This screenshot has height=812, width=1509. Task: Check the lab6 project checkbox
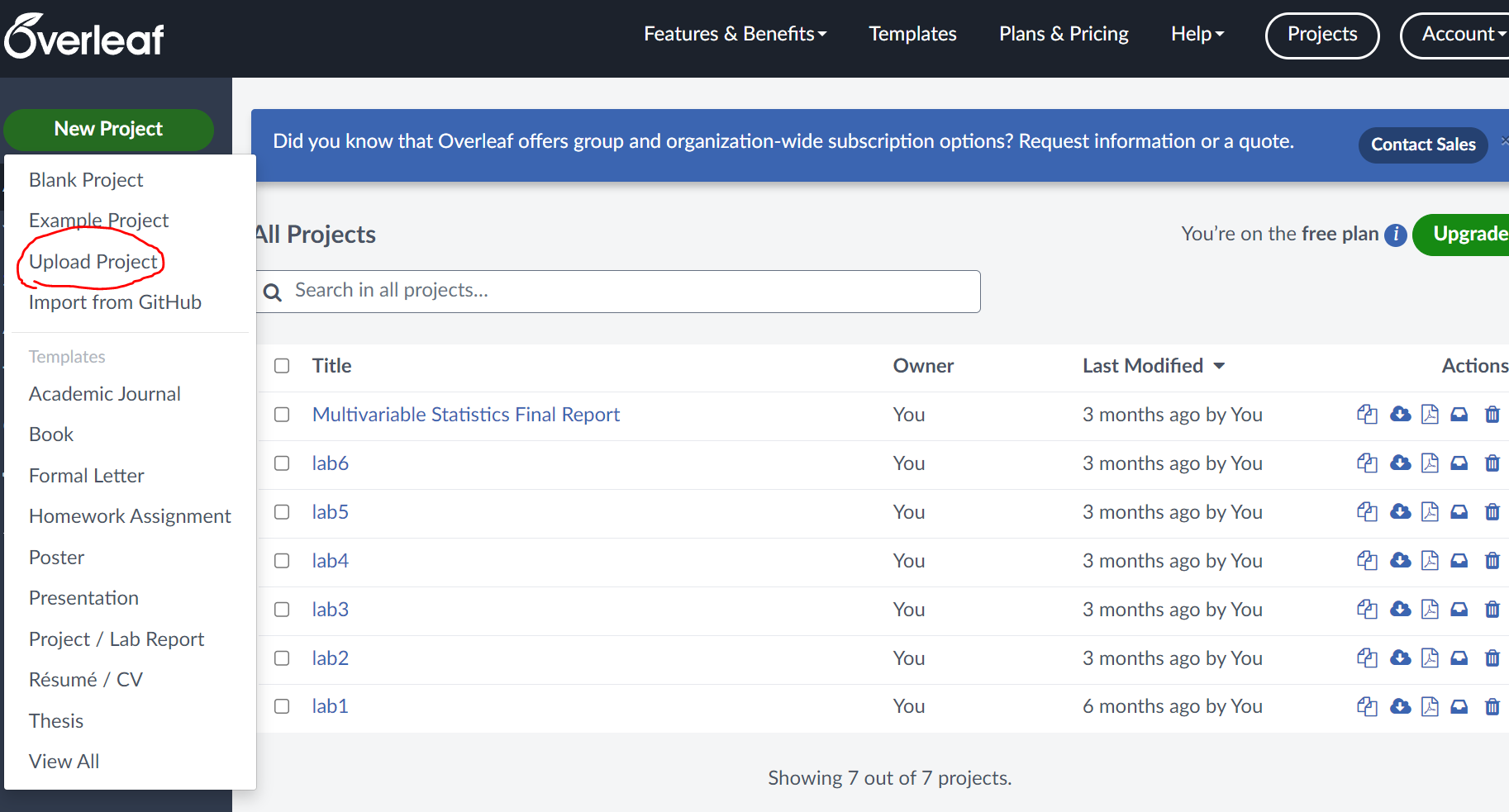[282, 463]
